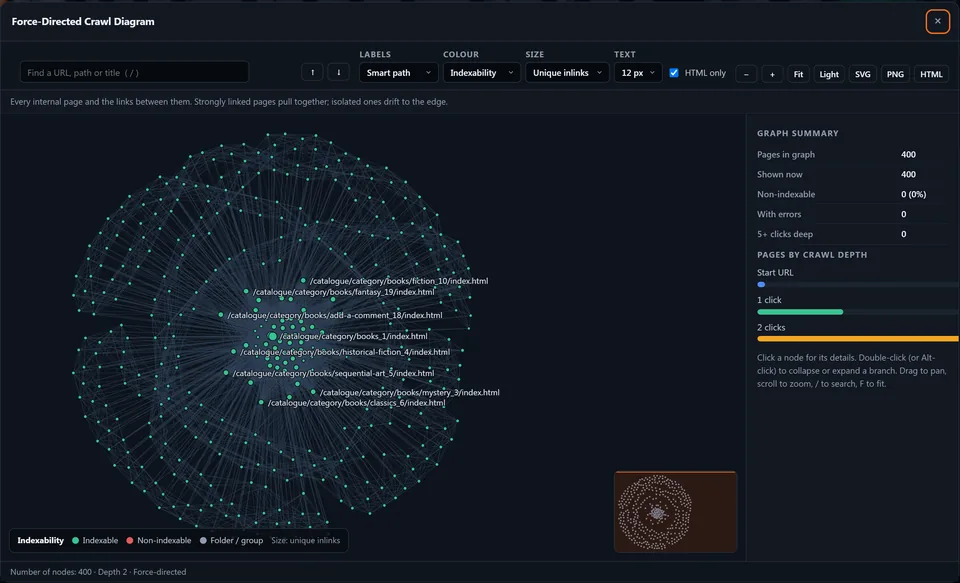The image size is (960, 583).
Task: Select the books_1 index node in the graph
Action: click(272, 336)
